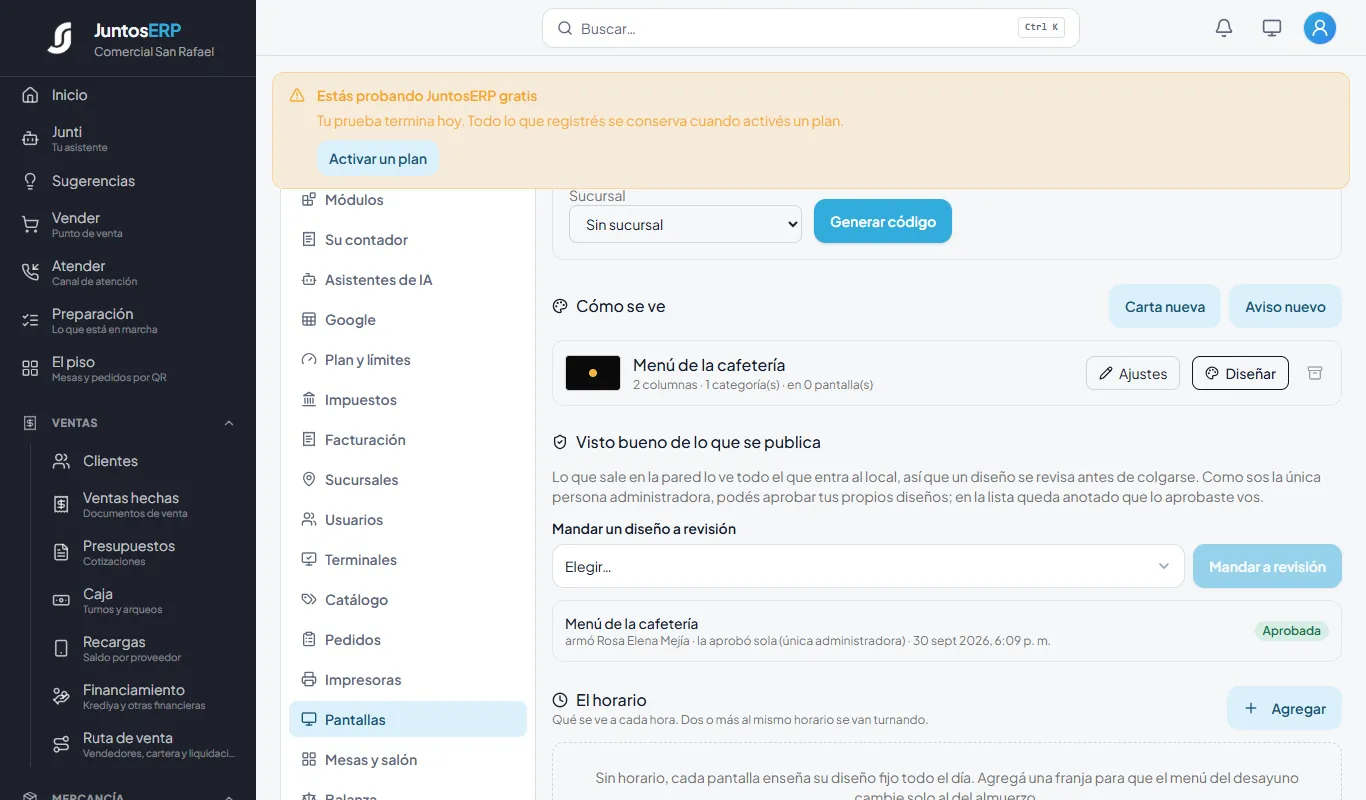Click Mandar a revisión button
This screenshot has width=1366, height=800.
[x=1267, y=566]
